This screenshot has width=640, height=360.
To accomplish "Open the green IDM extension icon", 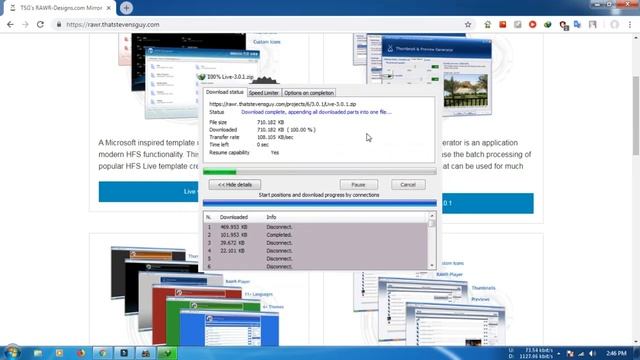I will (547, 24).
